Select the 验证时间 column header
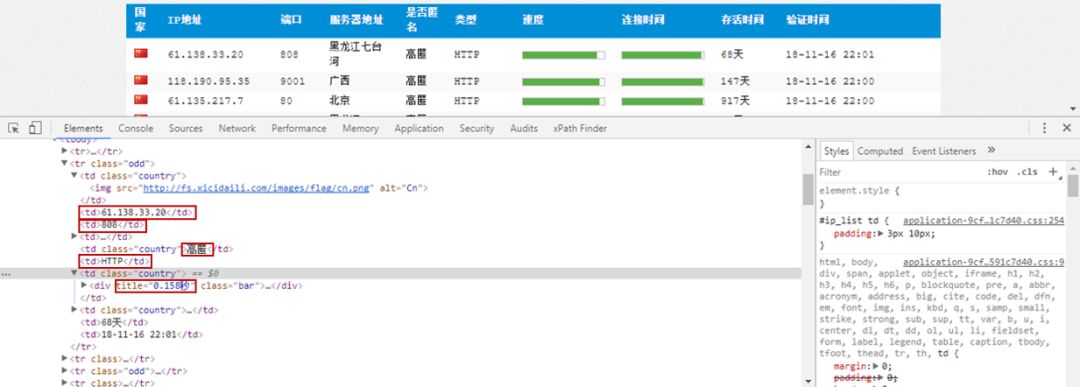The height and width of the screenshot is (387, 1080). tap(807, 20)
